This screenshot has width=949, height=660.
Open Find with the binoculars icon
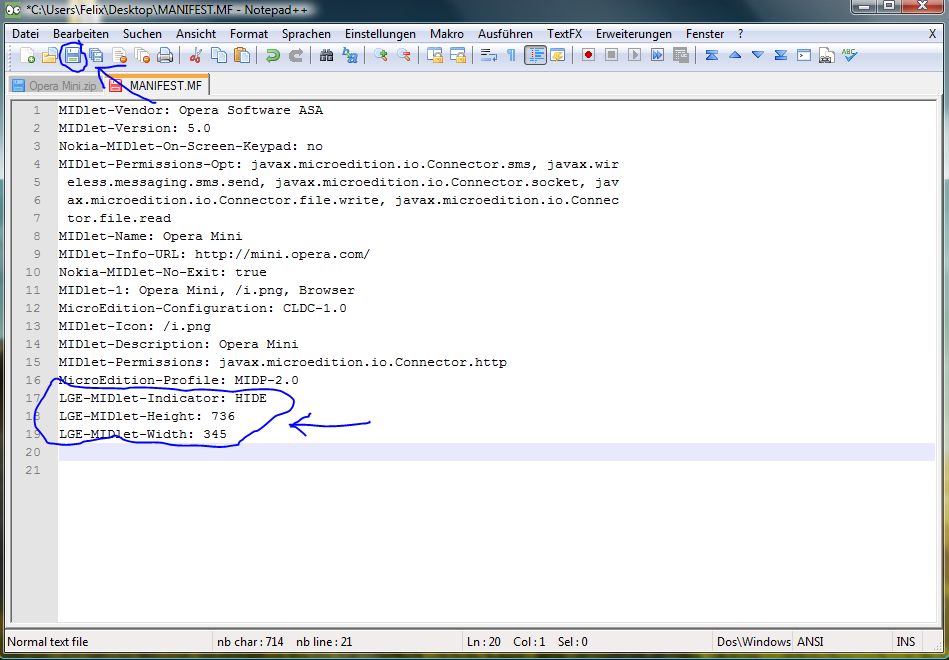point(326,56)
